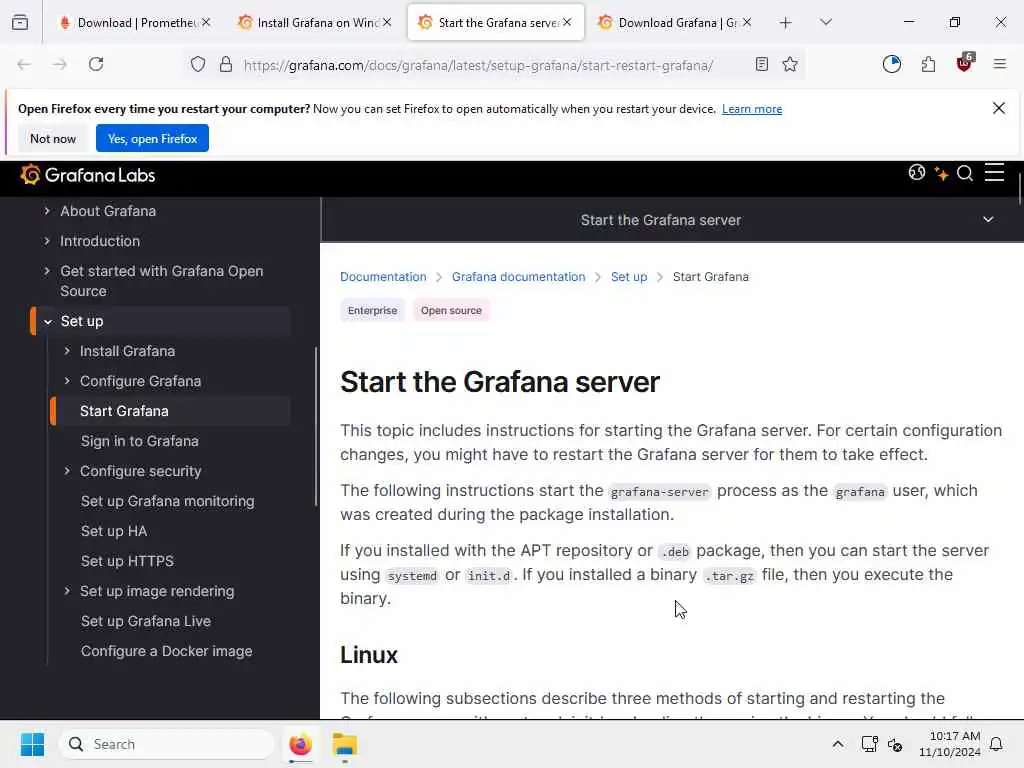This screenshot has height=768, width=1024.
Task: Close the Download Prometheus tab
Action: [x=206, y=22]
